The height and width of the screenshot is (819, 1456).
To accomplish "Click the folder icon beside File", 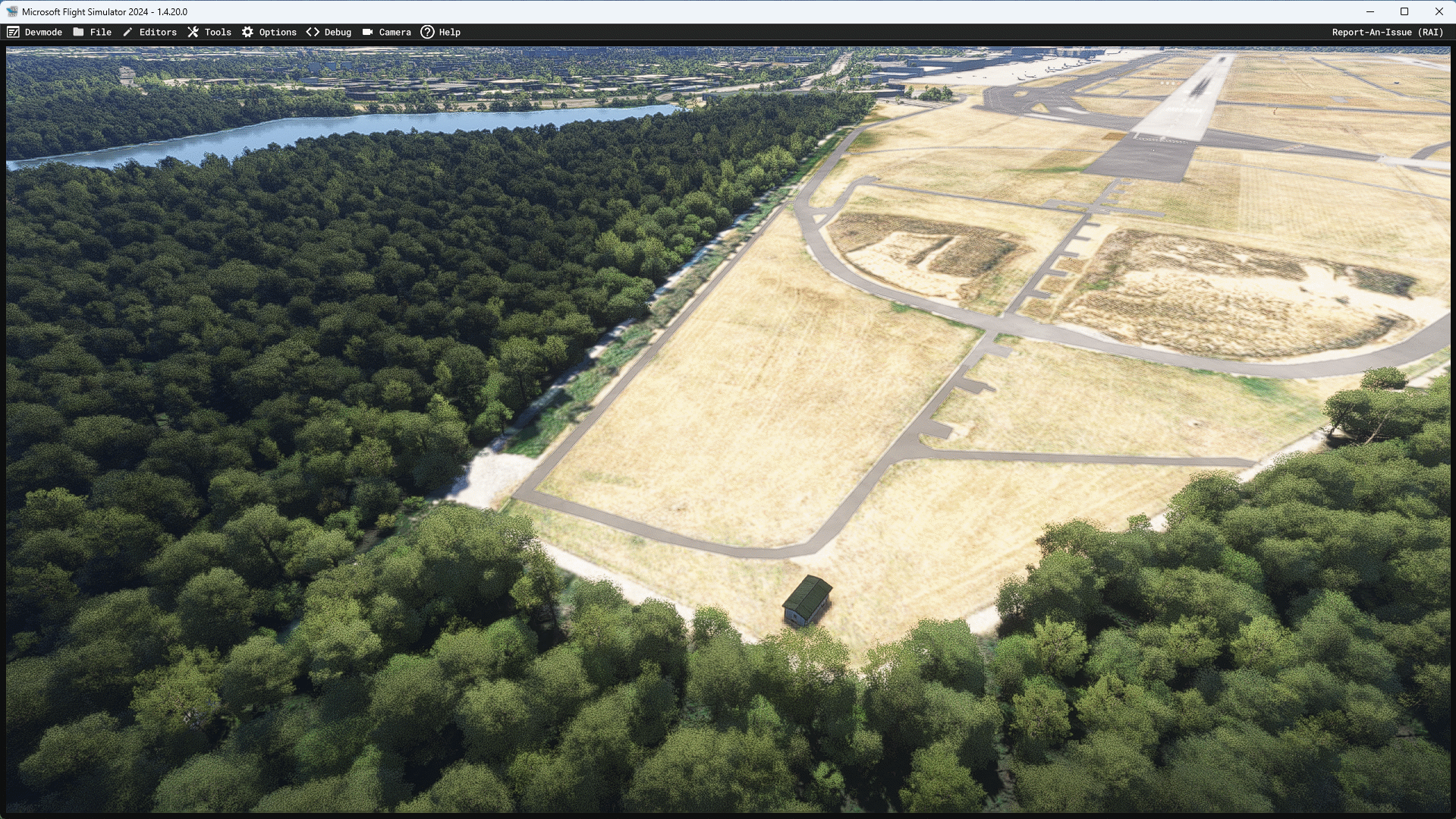I will point(79,32).
